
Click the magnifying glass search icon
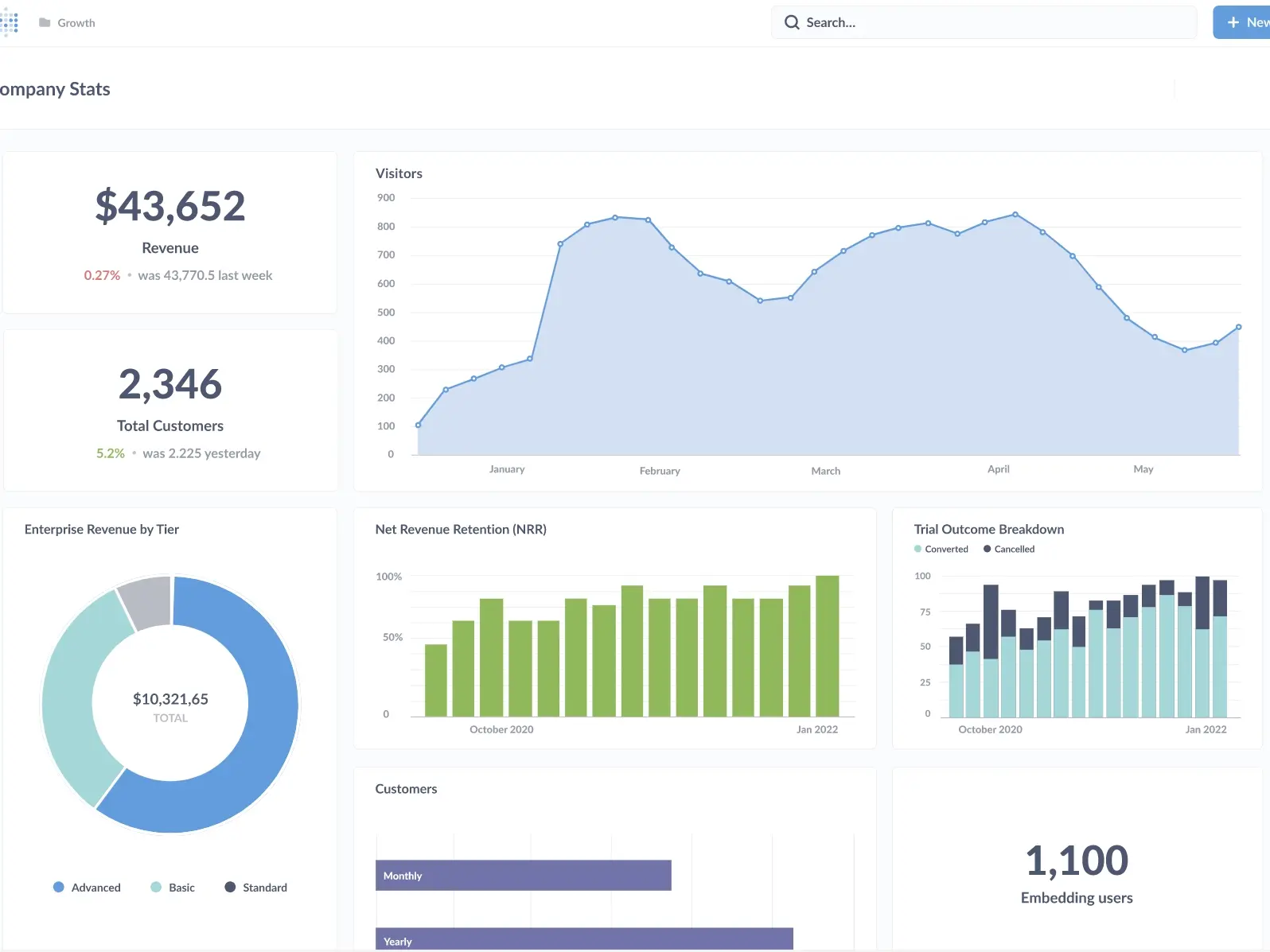792,22
